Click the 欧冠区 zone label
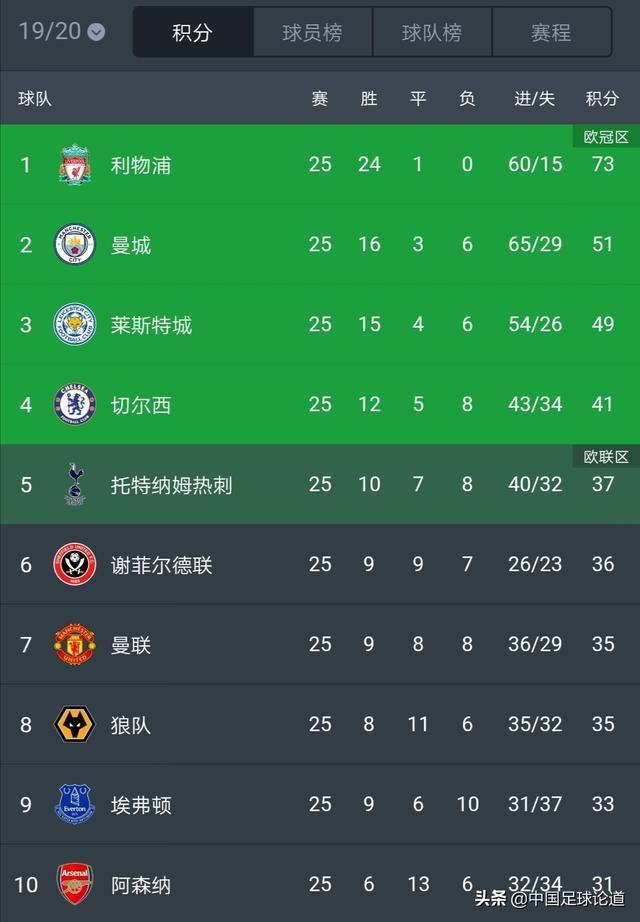The width and height of the screenshot is (640, 922). tap(606, 136)
